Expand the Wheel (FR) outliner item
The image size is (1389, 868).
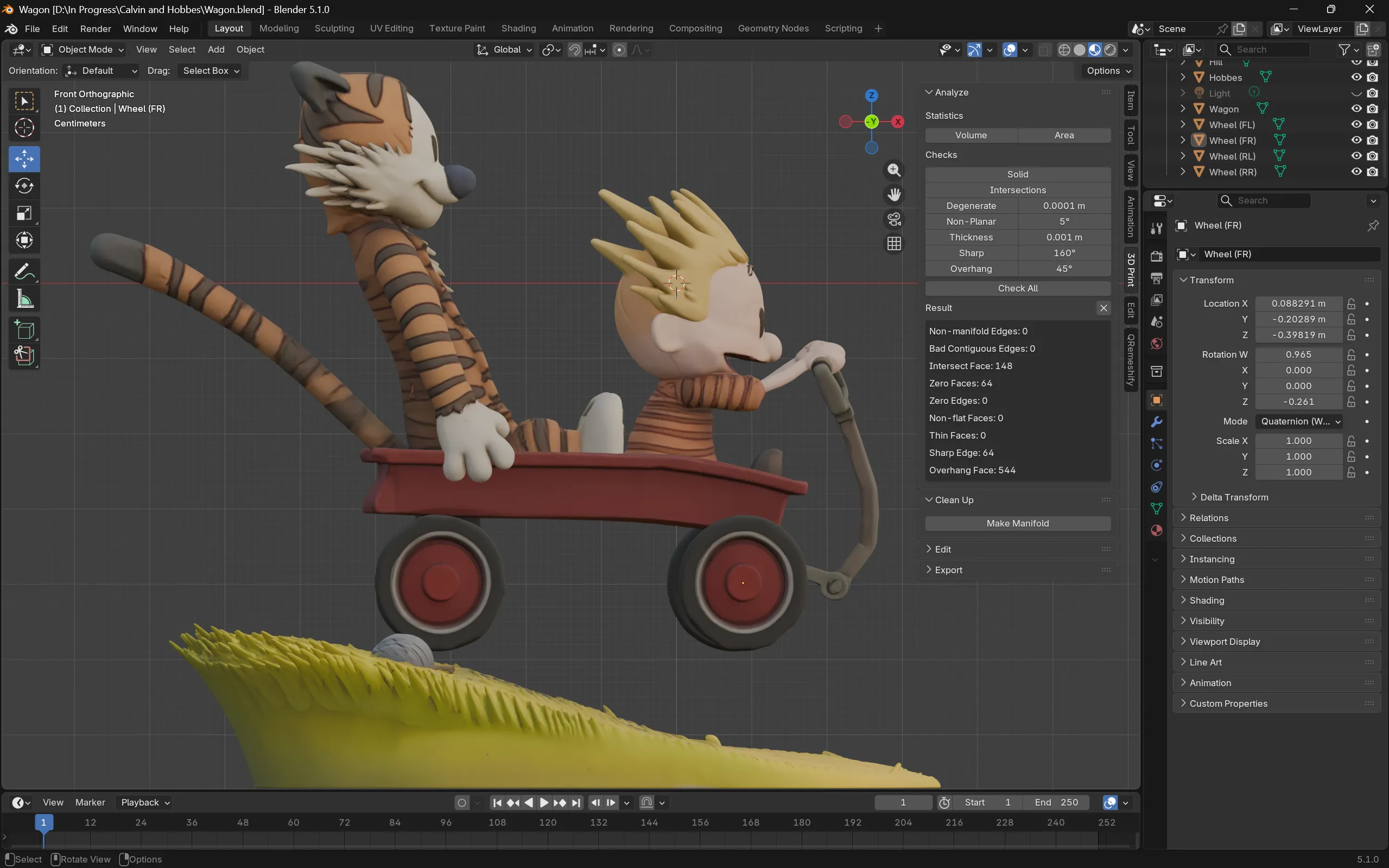[1183, 141]
